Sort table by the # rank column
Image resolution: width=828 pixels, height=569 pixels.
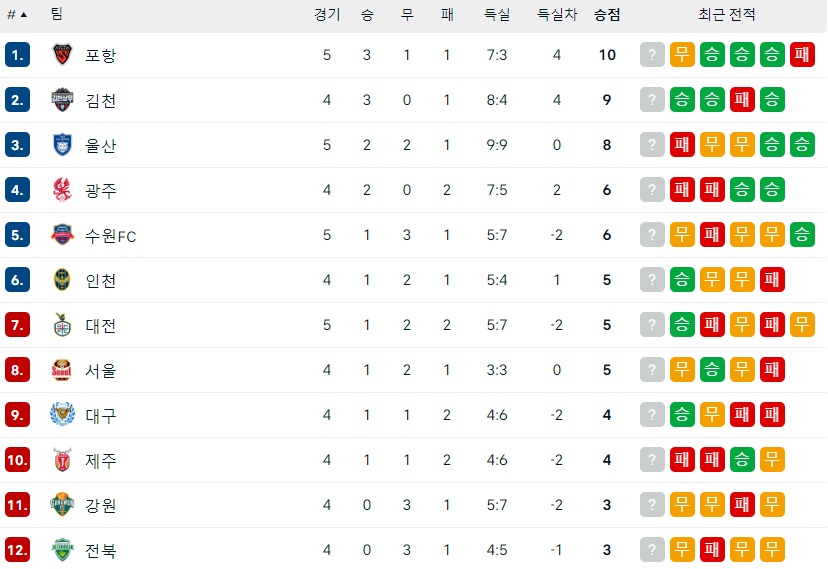(17, 15)
